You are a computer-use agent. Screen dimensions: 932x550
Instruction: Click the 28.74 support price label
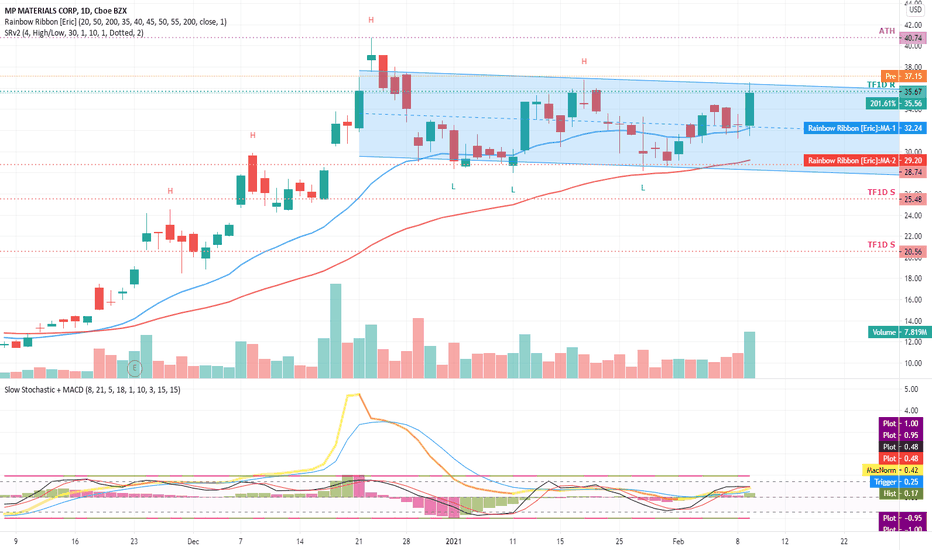pyautogui.click(x=914, y=172)
